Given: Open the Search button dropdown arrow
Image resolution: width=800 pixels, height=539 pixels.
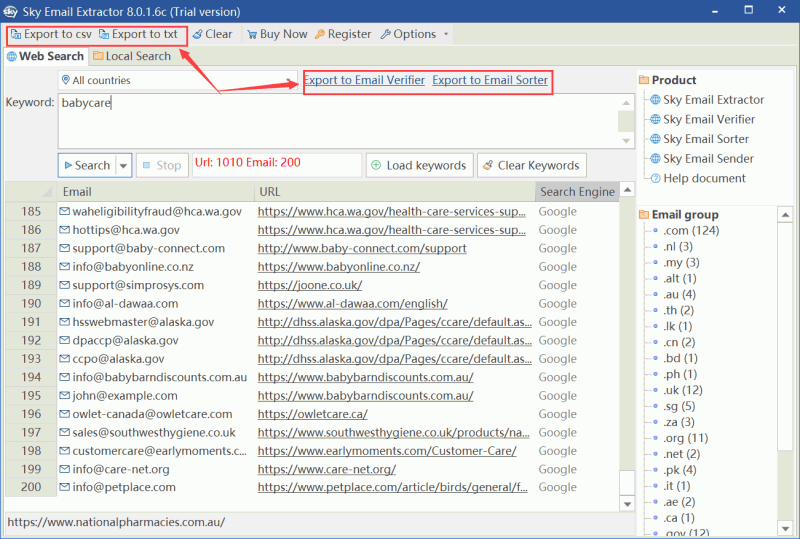Looking at the screenshot, I should (x=123, y=165).
